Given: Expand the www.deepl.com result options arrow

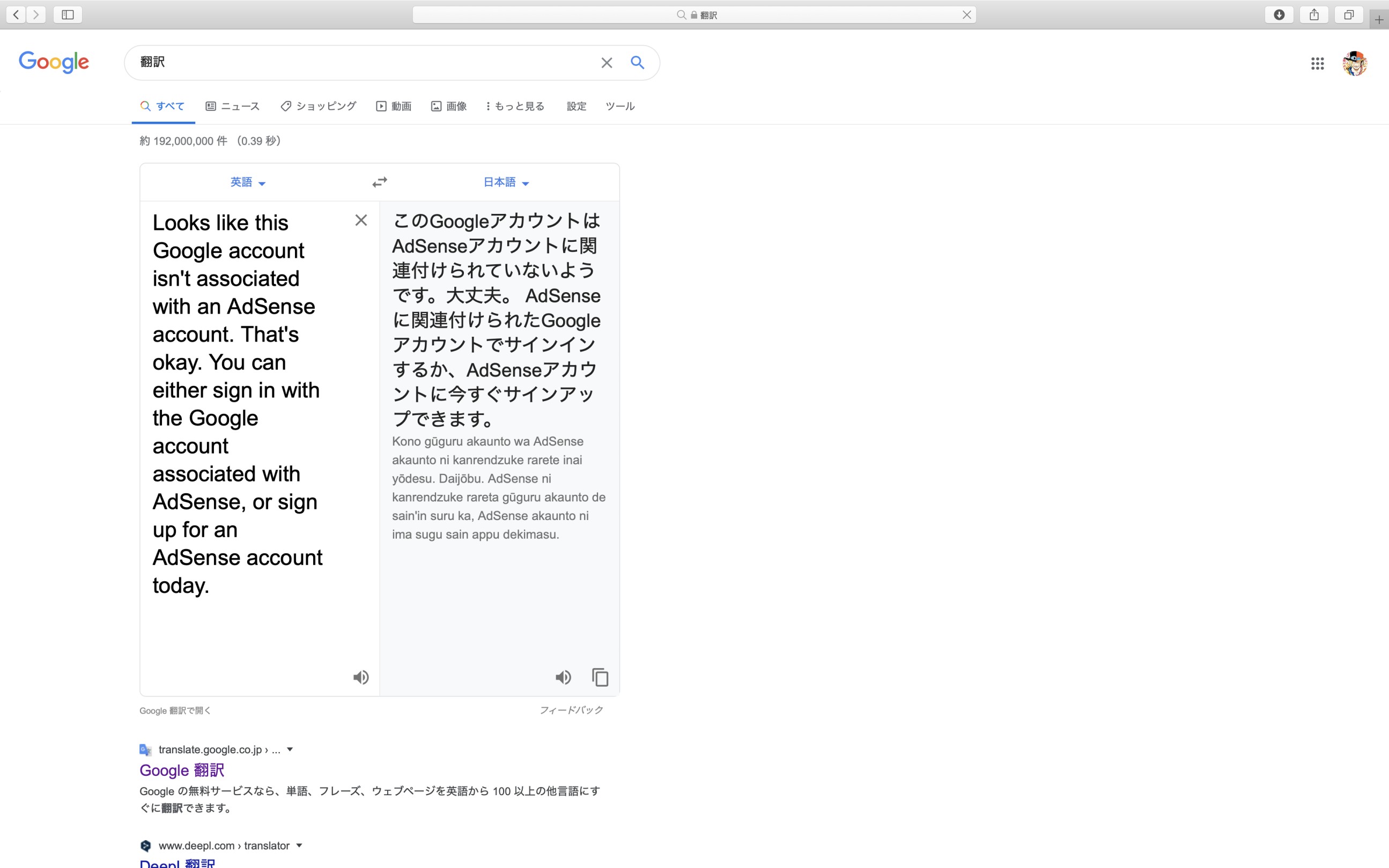Looking at the screenshot, I should click(x=299, y=845).
